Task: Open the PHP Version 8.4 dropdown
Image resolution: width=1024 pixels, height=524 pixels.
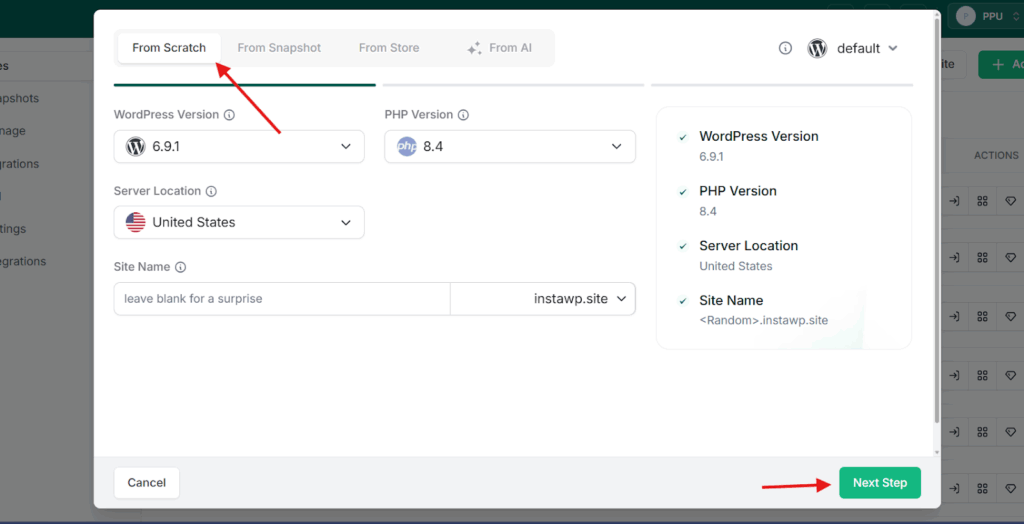Action: pos(510,146)
